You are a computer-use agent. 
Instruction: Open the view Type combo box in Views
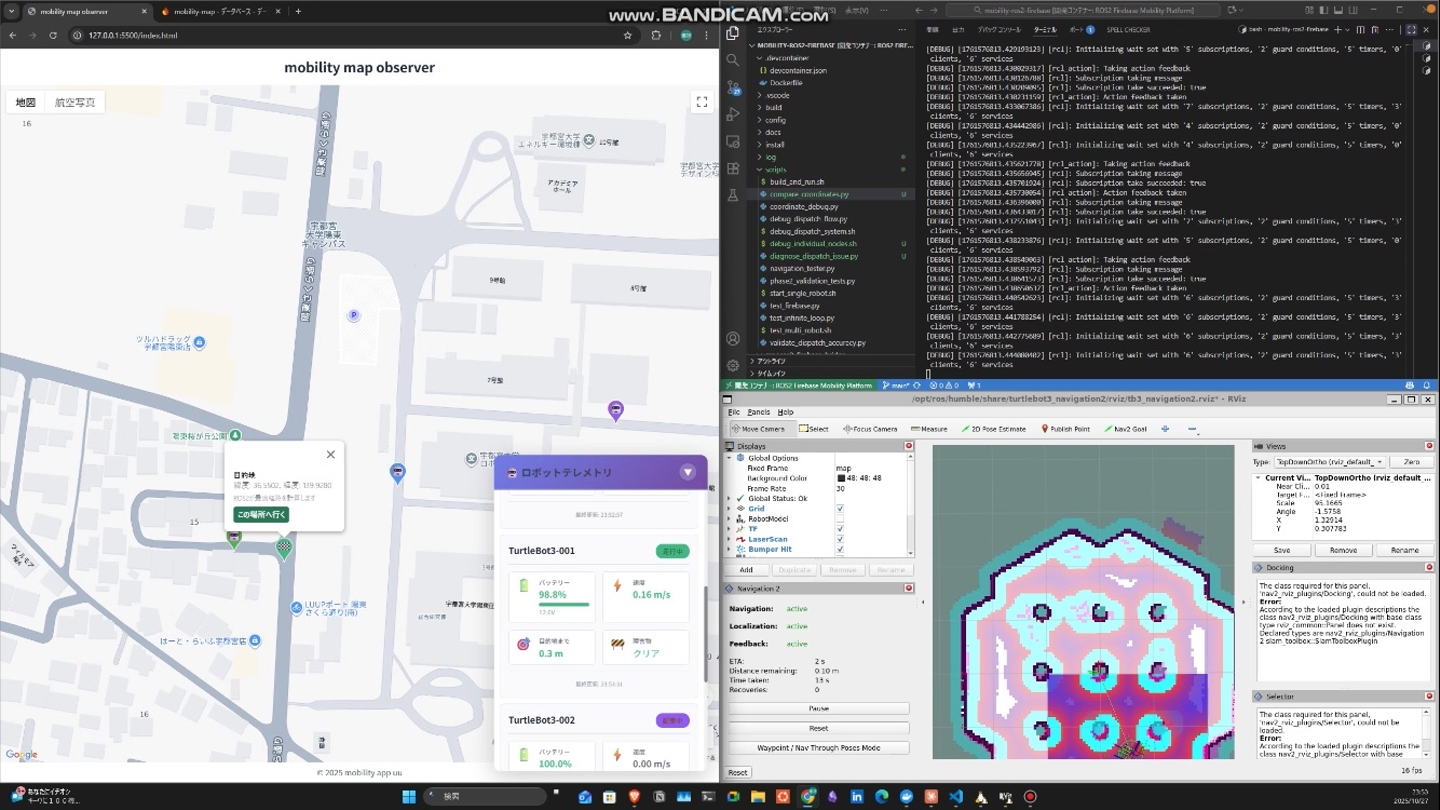point(1329,462)
